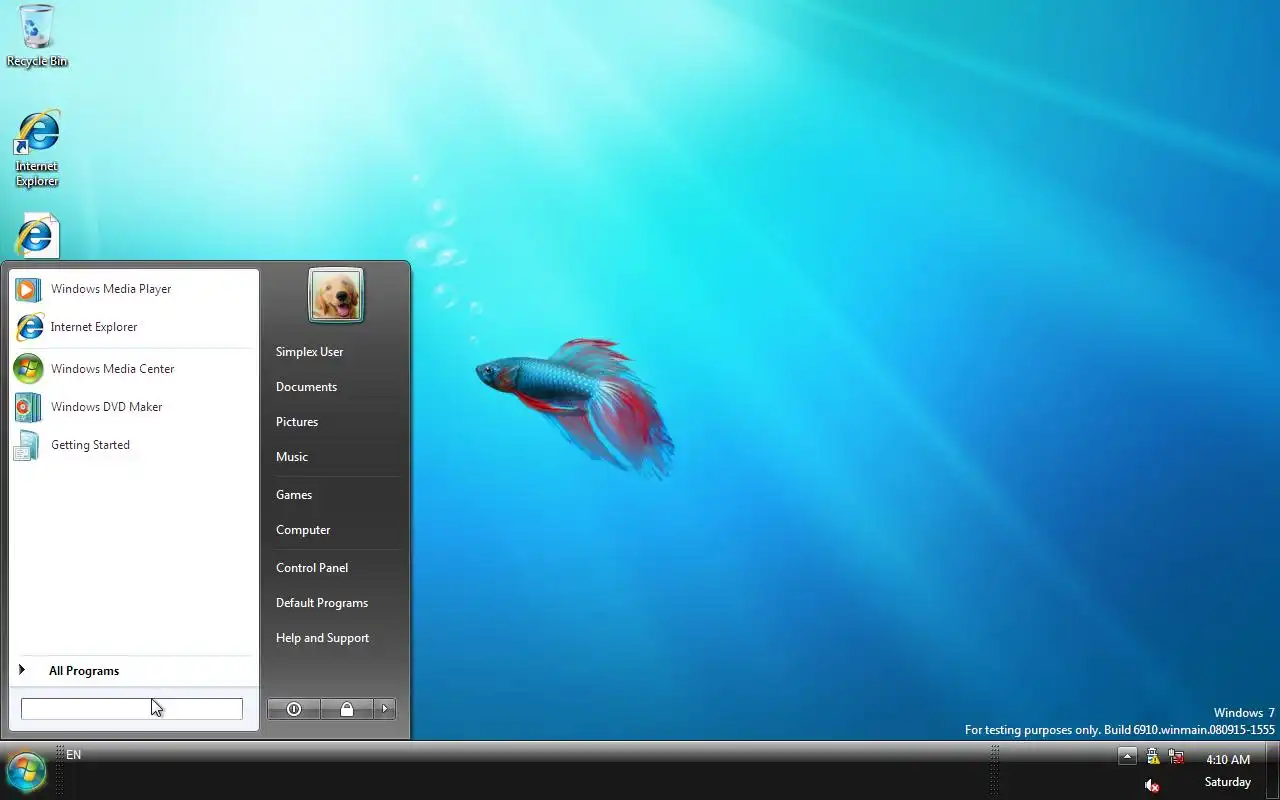Launch Internet Explorer from Start menu list
The image size is (1280, 800).
[134, 327]
